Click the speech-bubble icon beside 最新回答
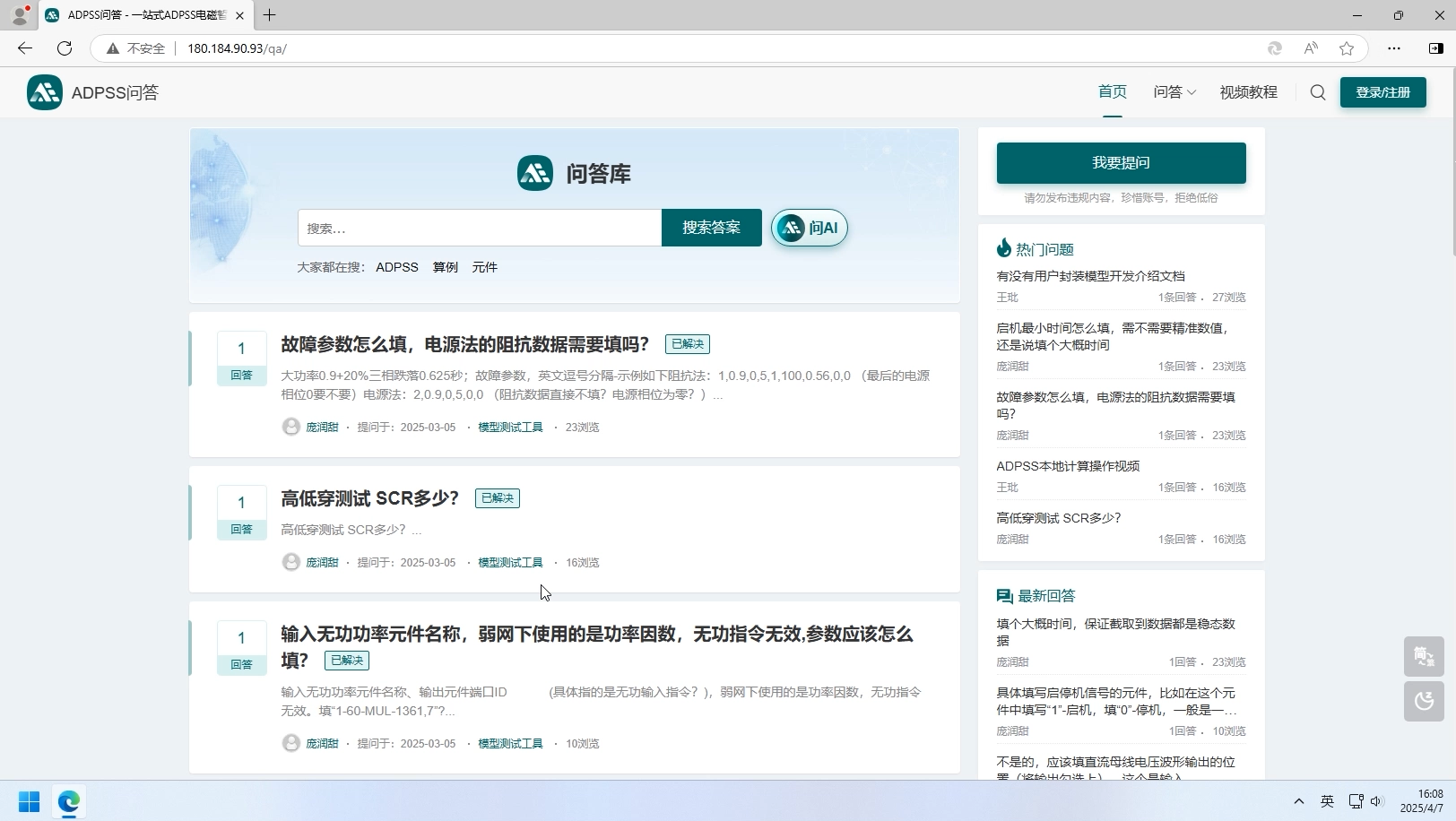 click(1003, 595)
